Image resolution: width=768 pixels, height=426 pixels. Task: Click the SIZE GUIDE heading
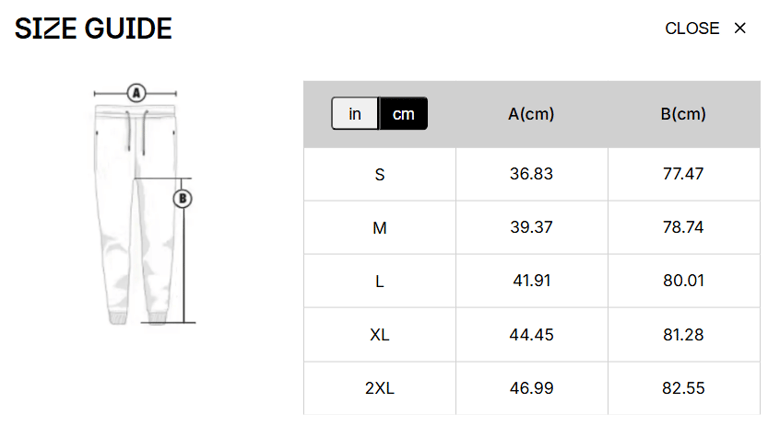(x=93, y=29)
